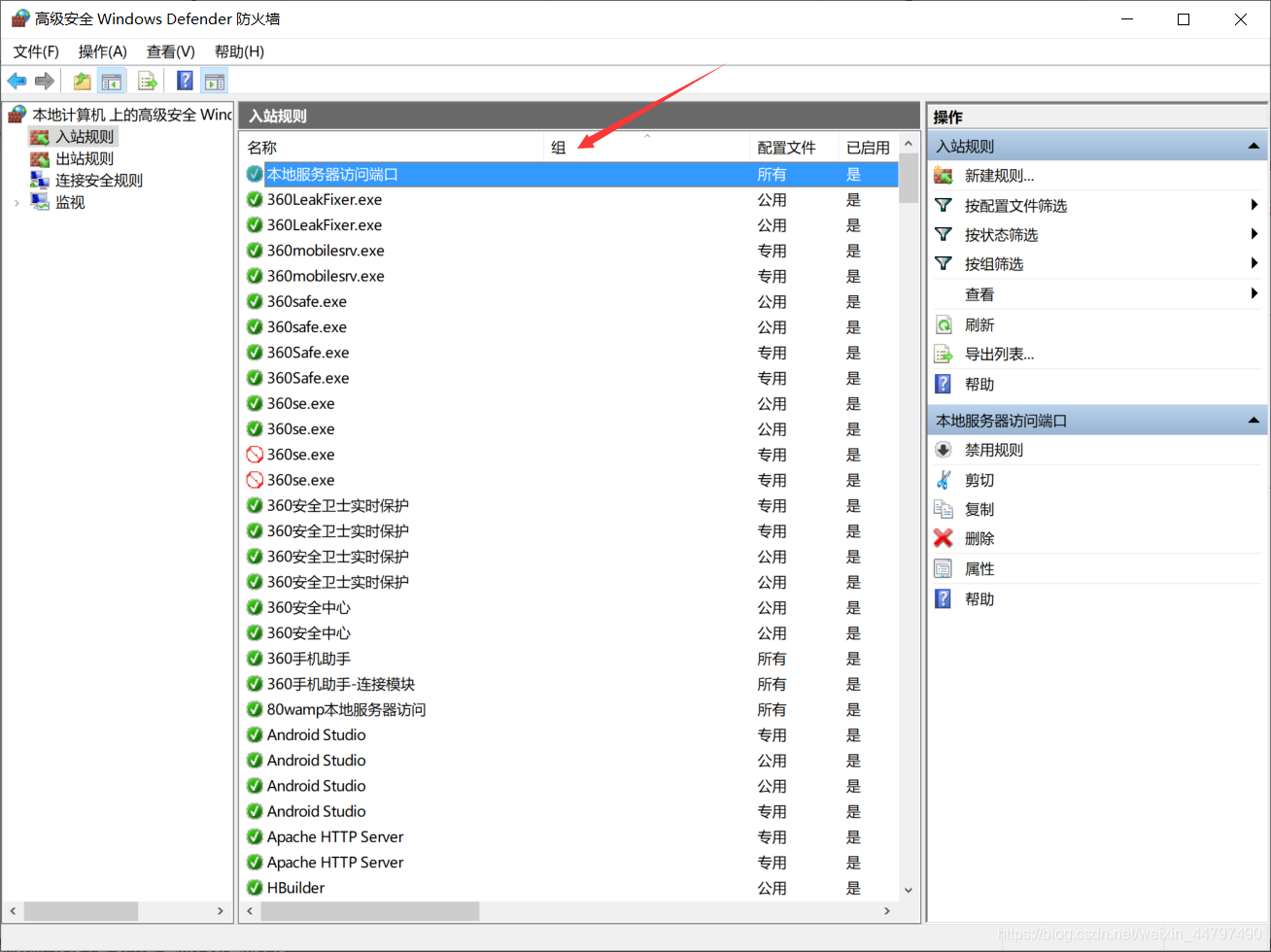
Task: Click the green check icon of HBuilder
Action: tap(255, 888)
